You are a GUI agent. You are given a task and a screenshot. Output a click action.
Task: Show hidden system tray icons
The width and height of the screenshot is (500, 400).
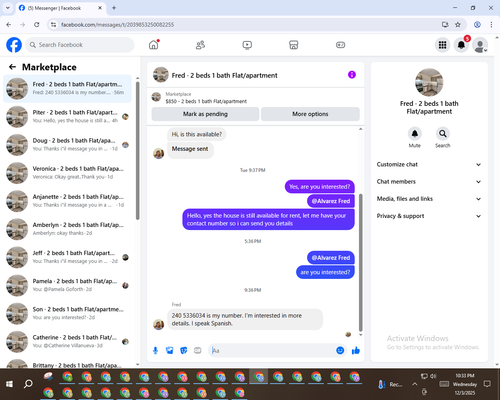(414, 384)
